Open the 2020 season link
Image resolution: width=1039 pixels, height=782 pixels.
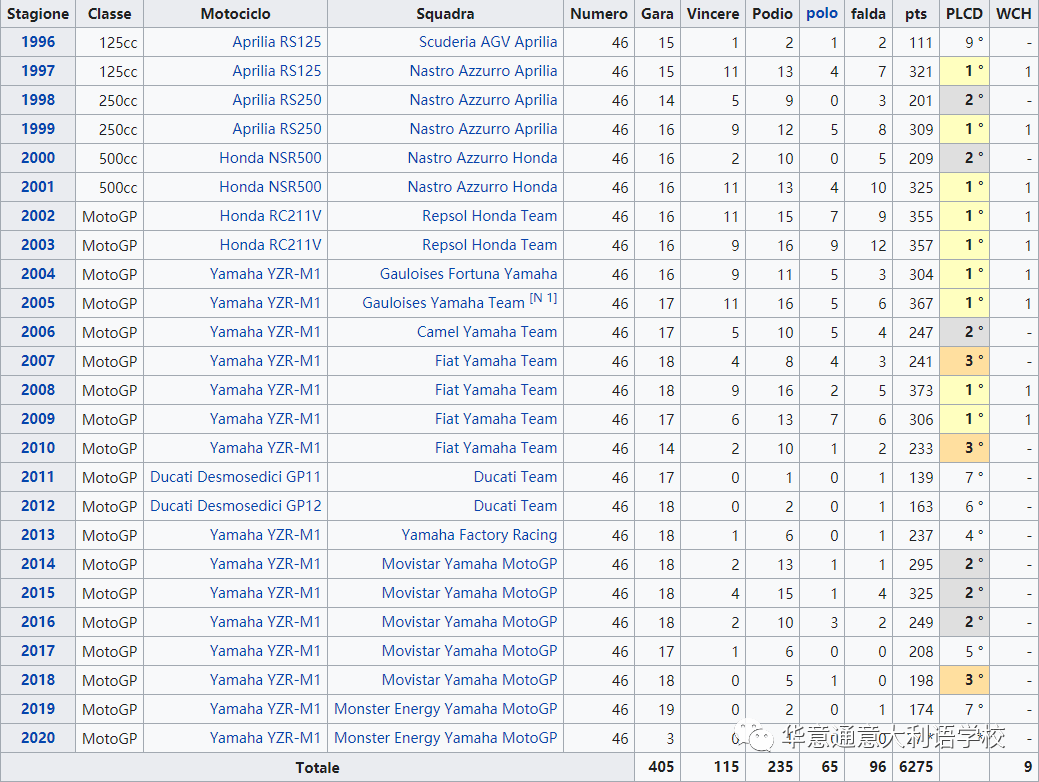point(38,738)
